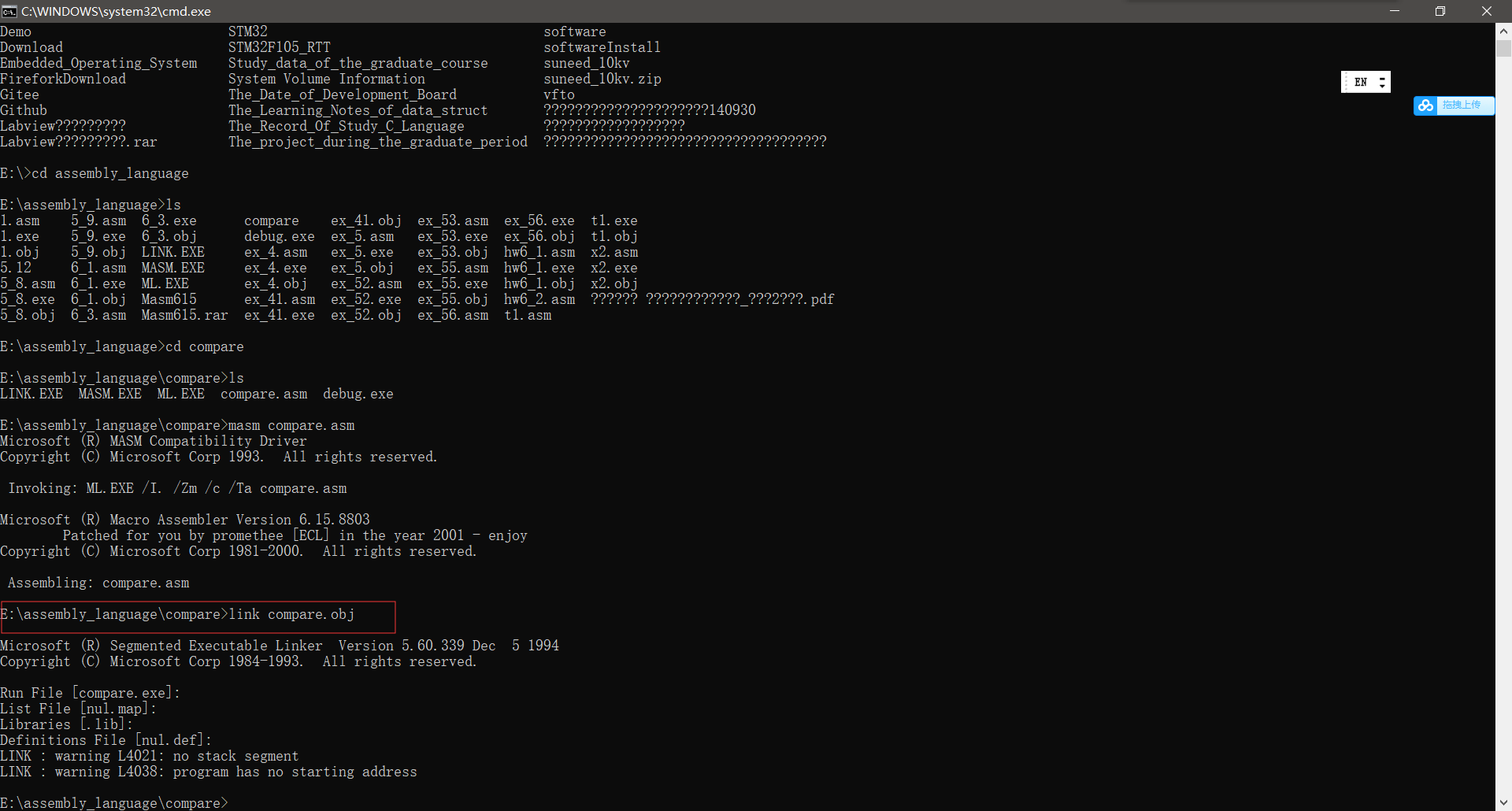The image size is (1512, 811).
Task: Click the FireforkDownload directory entry
Action: [63, 79]
